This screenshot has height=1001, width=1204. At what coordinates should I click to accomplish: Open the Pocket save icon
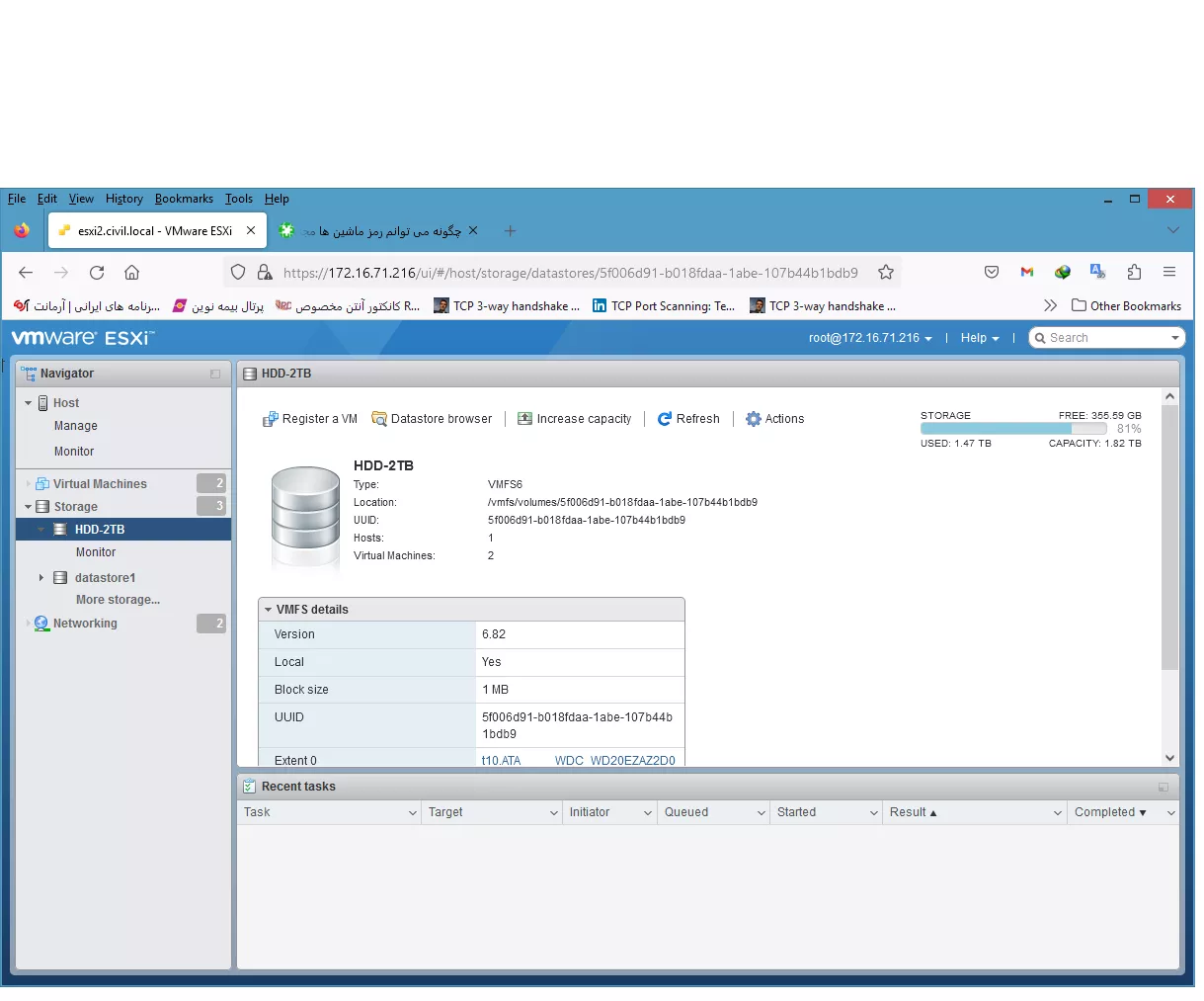pos(992,273)
